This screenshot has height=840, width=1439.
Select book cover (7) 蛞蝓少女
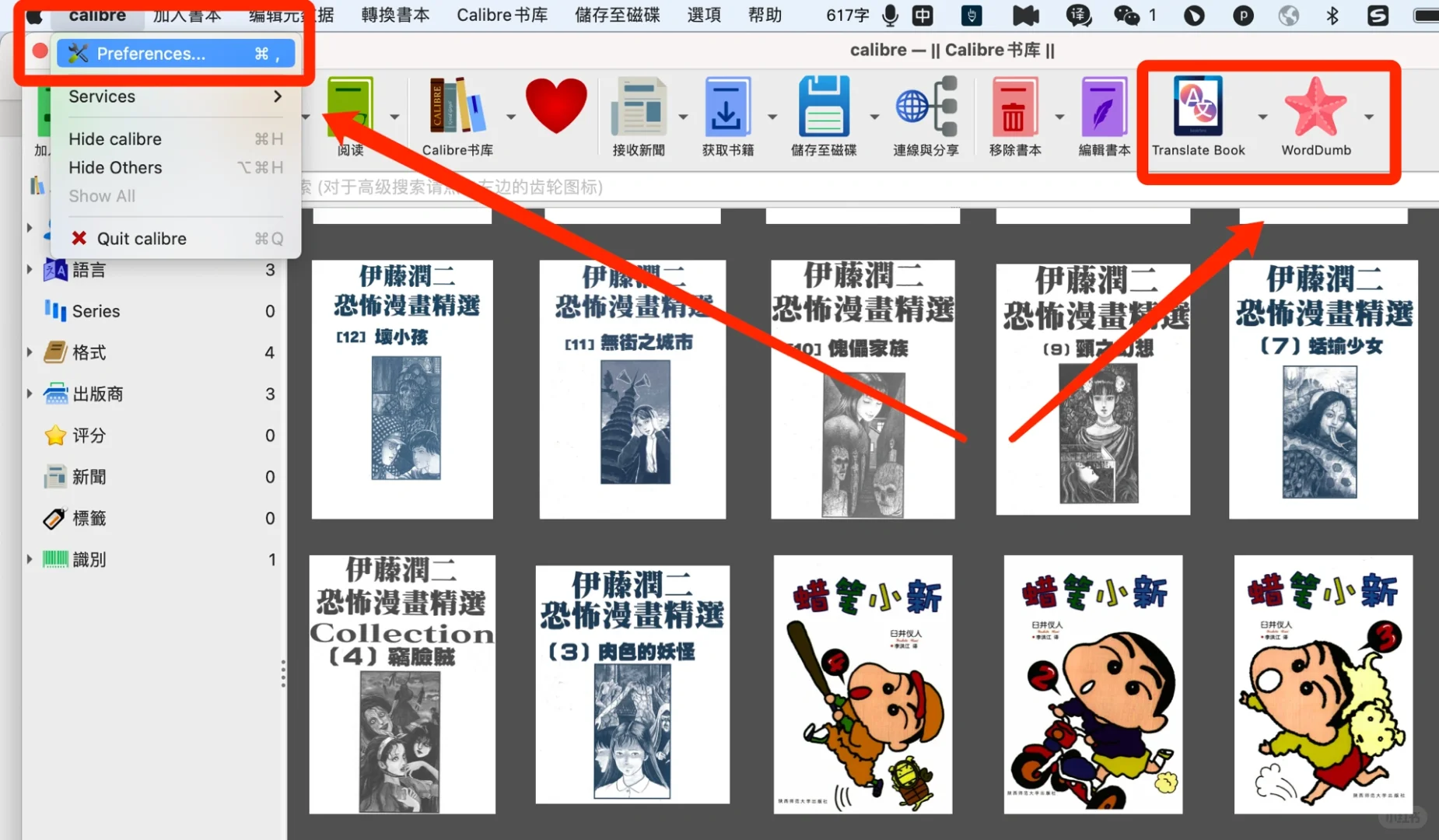click(x=1323, y=389)
